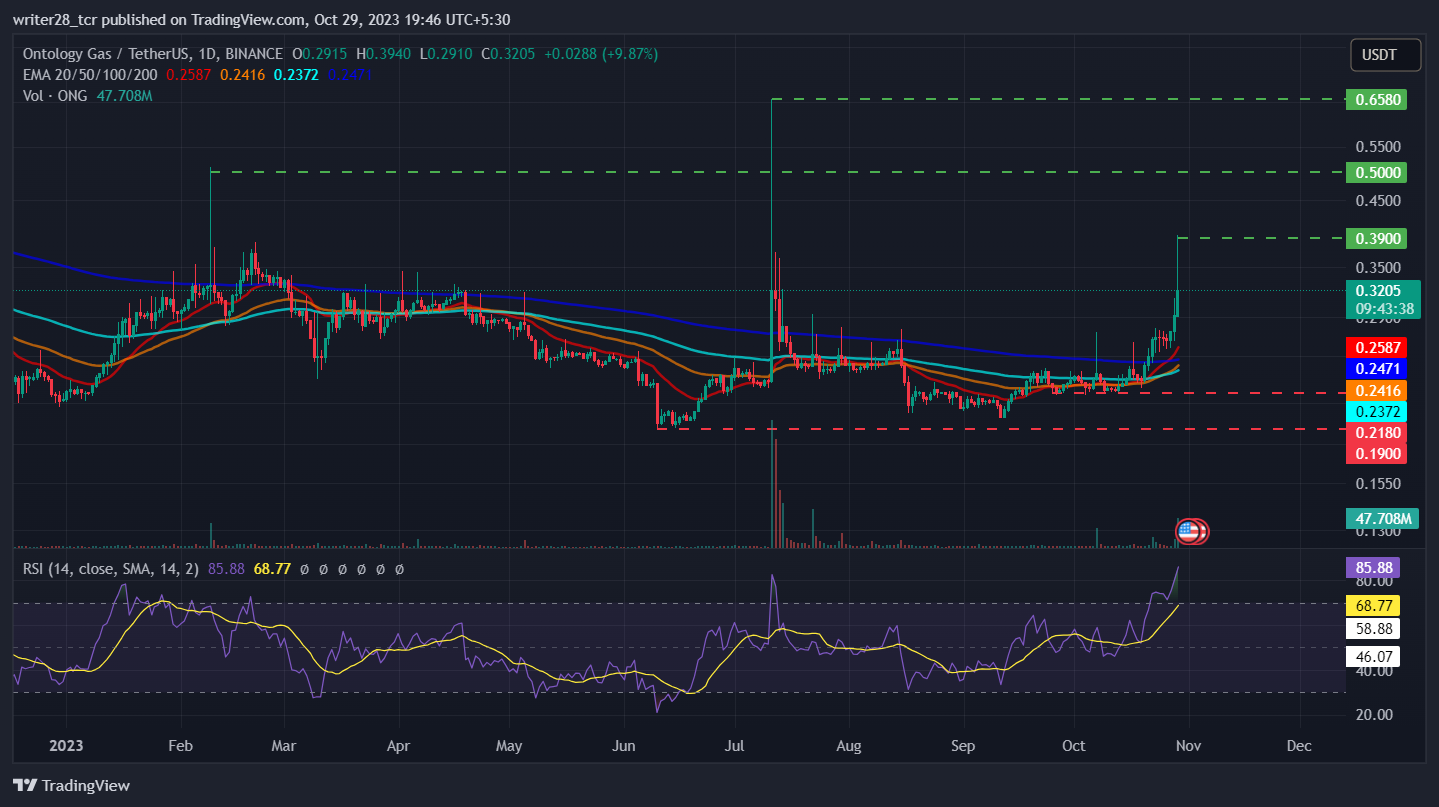Click the May label on time axis
This screenshot has width=1439, height=807.
tap(509, 745)
